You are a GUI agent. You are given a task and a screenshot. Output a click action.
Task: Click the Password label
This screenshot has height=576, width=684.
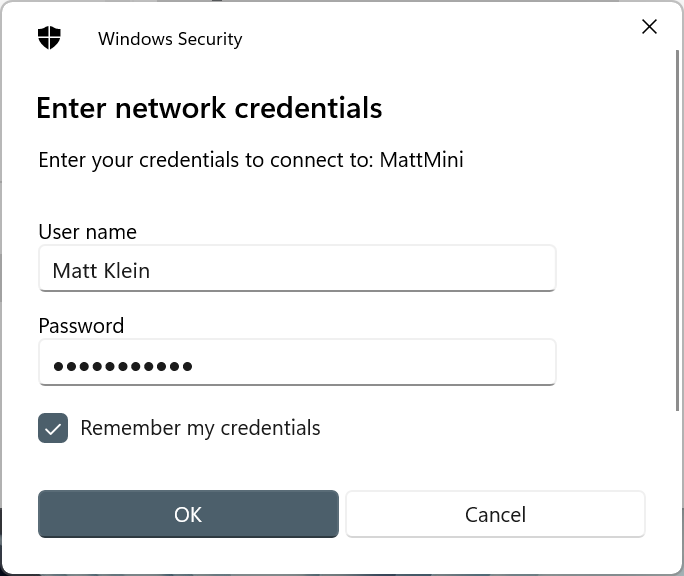81,326
